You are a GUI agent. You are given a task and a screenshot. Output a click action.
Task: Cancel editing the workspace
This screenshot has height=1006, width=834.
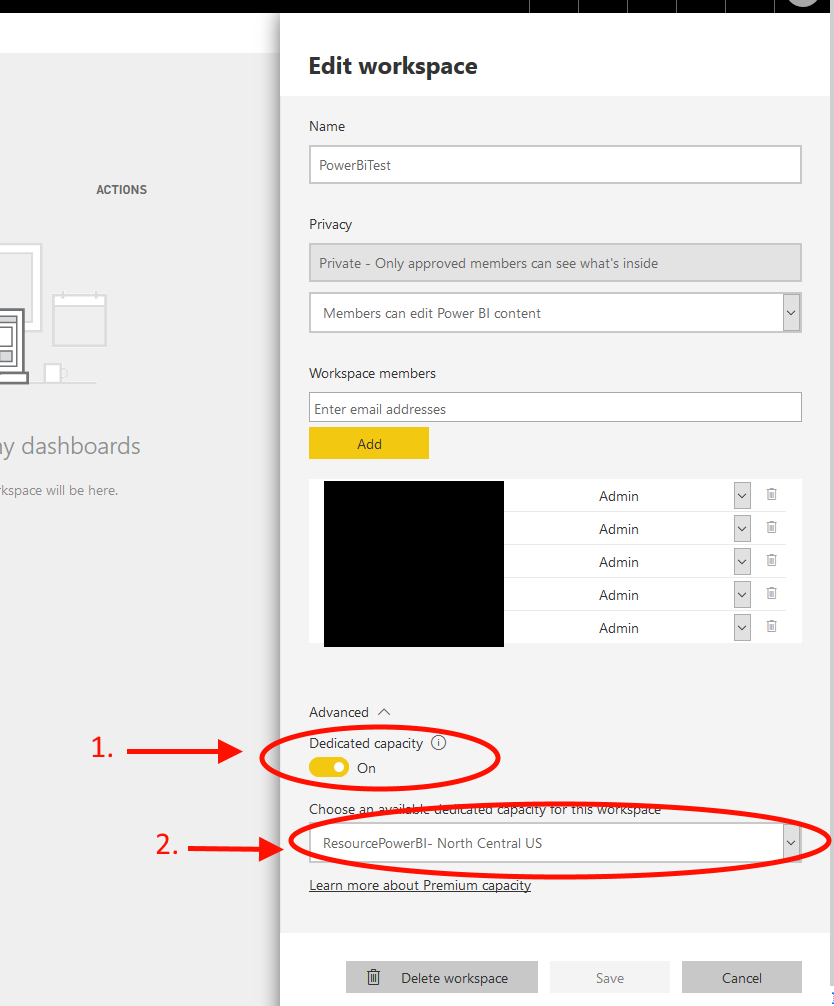[742, 977]
